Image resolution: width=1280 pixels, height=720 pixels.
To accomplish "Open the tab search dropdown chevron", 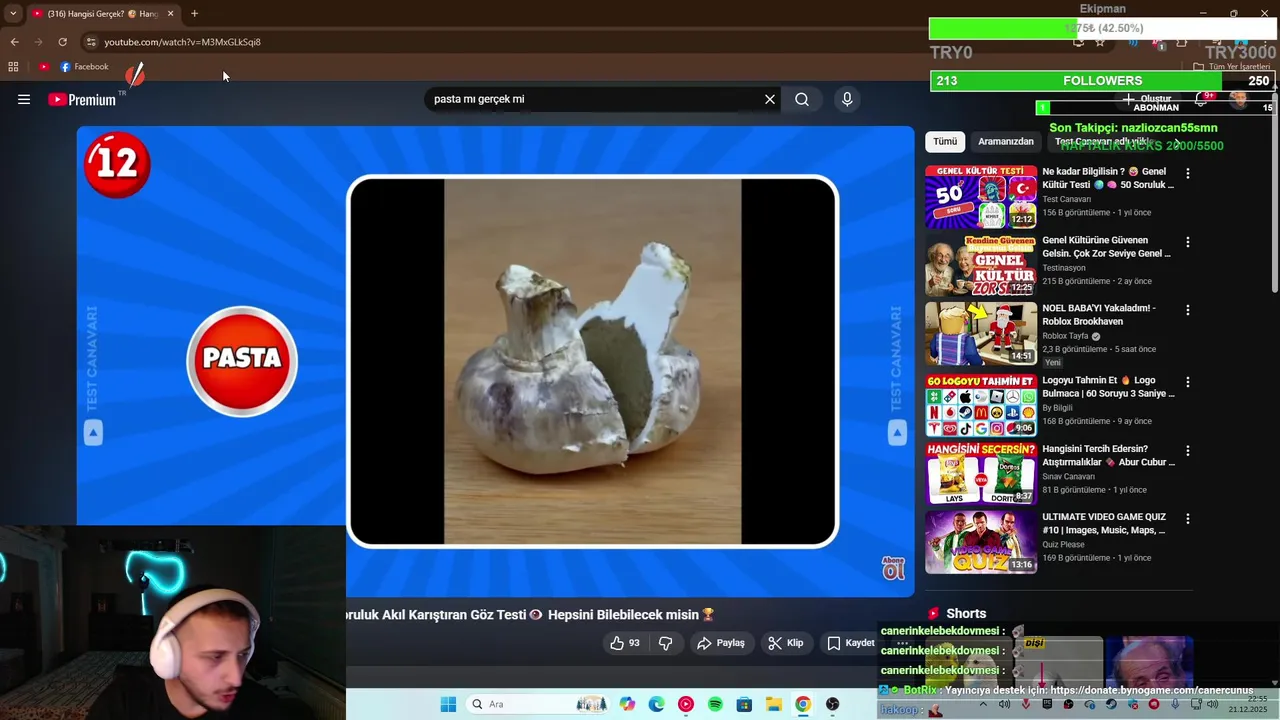I will (x=13, y=13).
